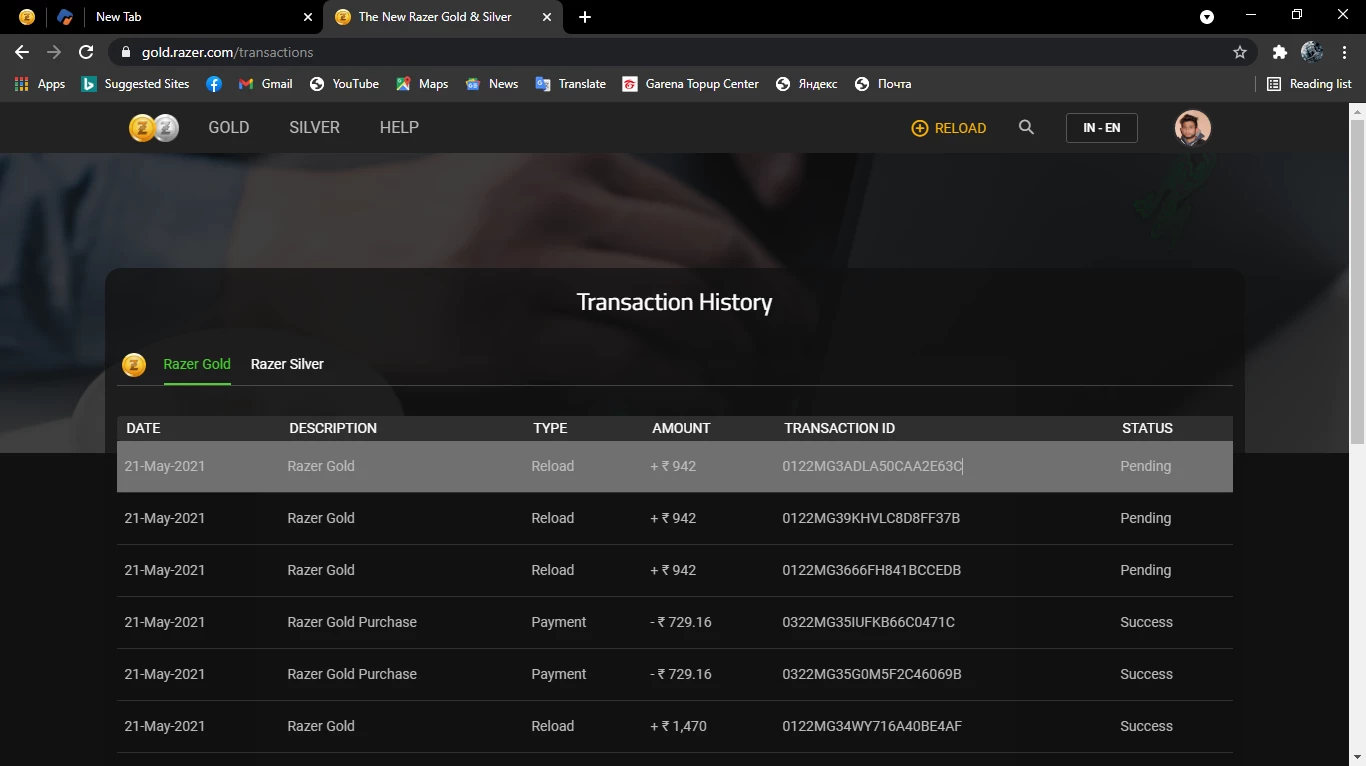1366x766 pixels.
Task: Click the DATE column header
Action: tap(143, 428)
